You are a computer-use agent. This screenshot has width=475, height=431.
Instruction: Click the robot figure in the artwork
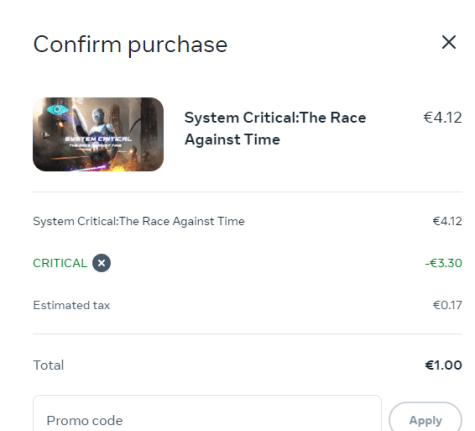coord(100,130)
